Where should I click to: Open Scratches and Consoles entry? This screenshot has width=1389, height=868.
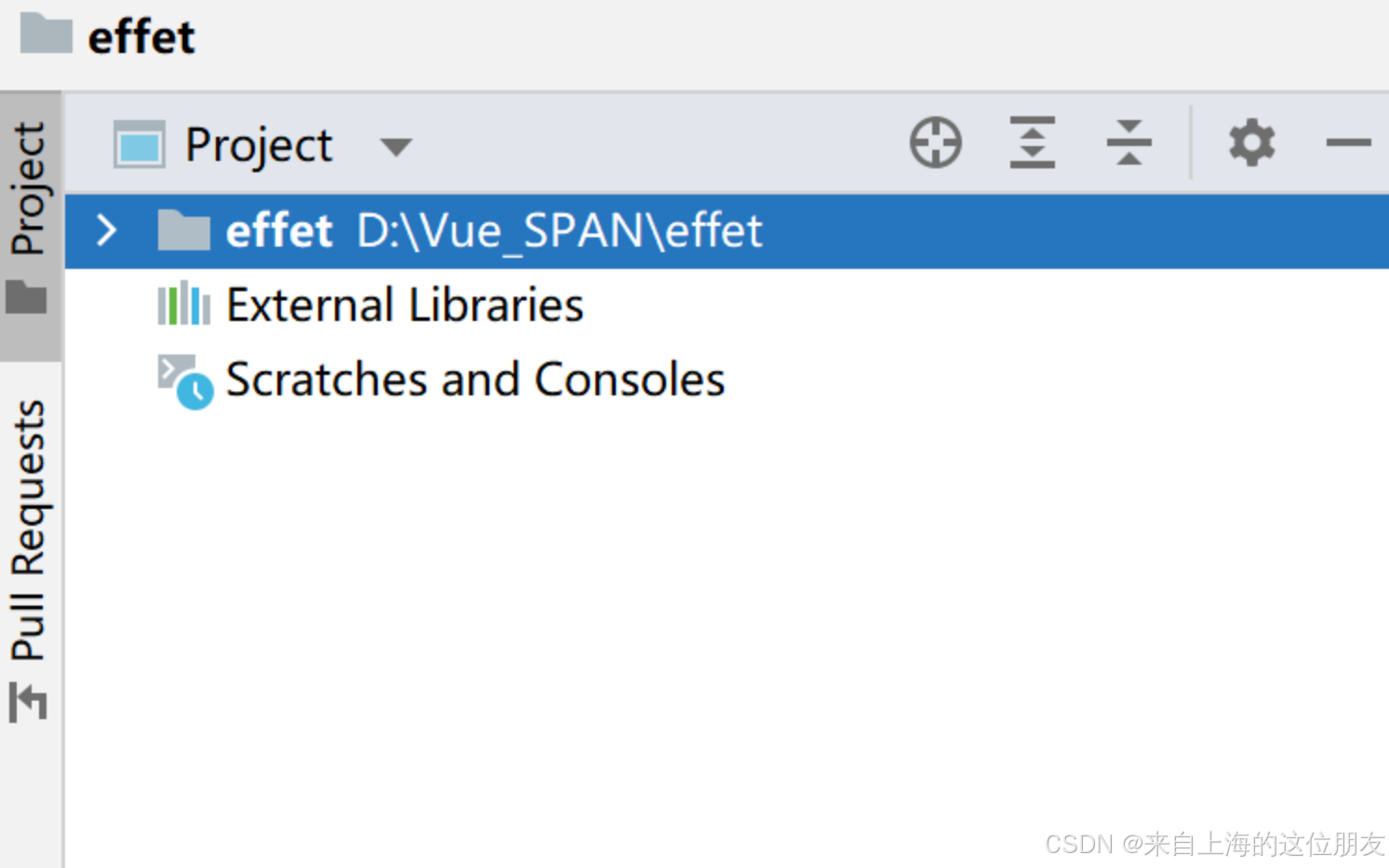(x=474, y=379)
